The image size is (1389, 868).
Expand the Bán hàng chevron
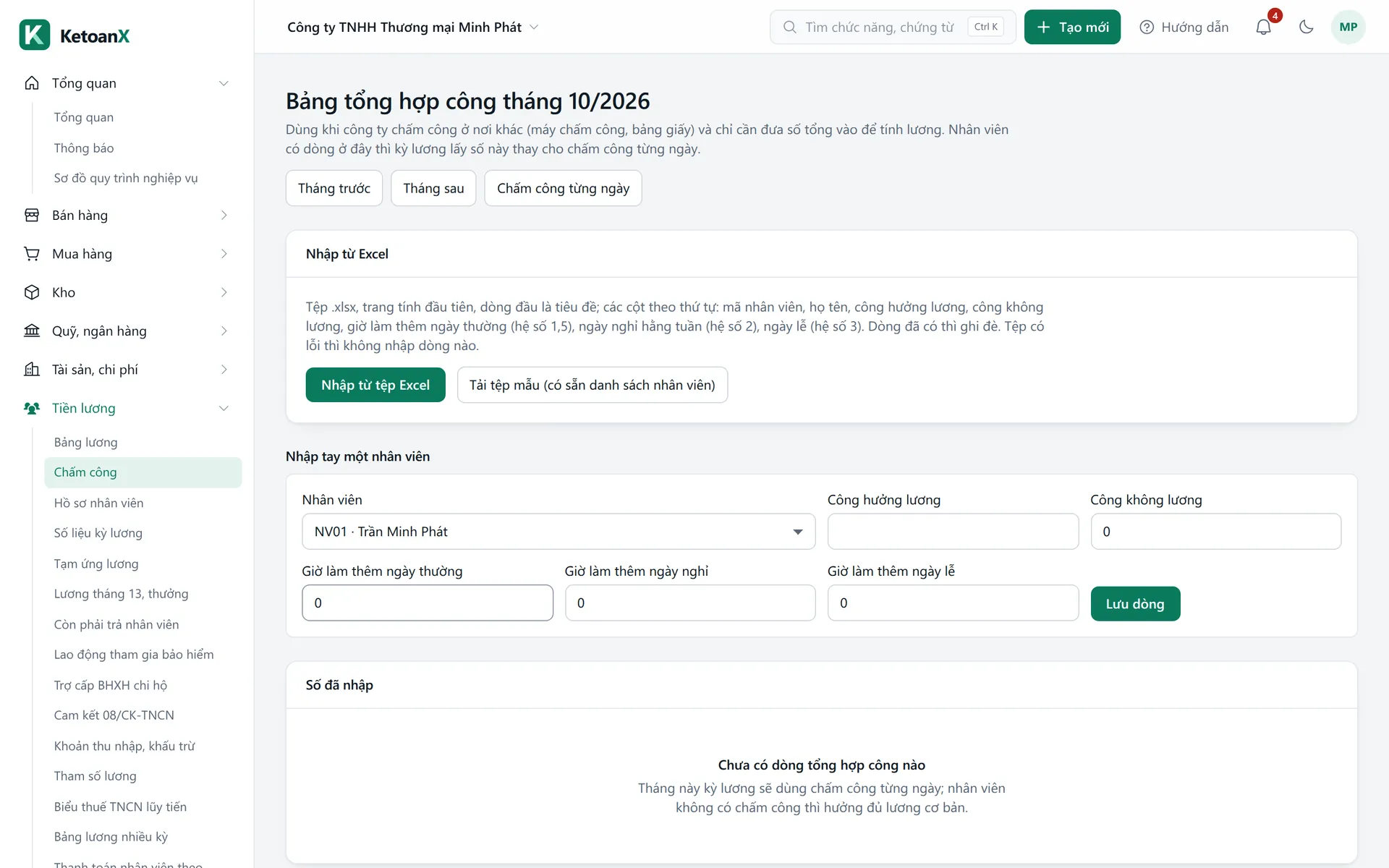pos(224,215)
